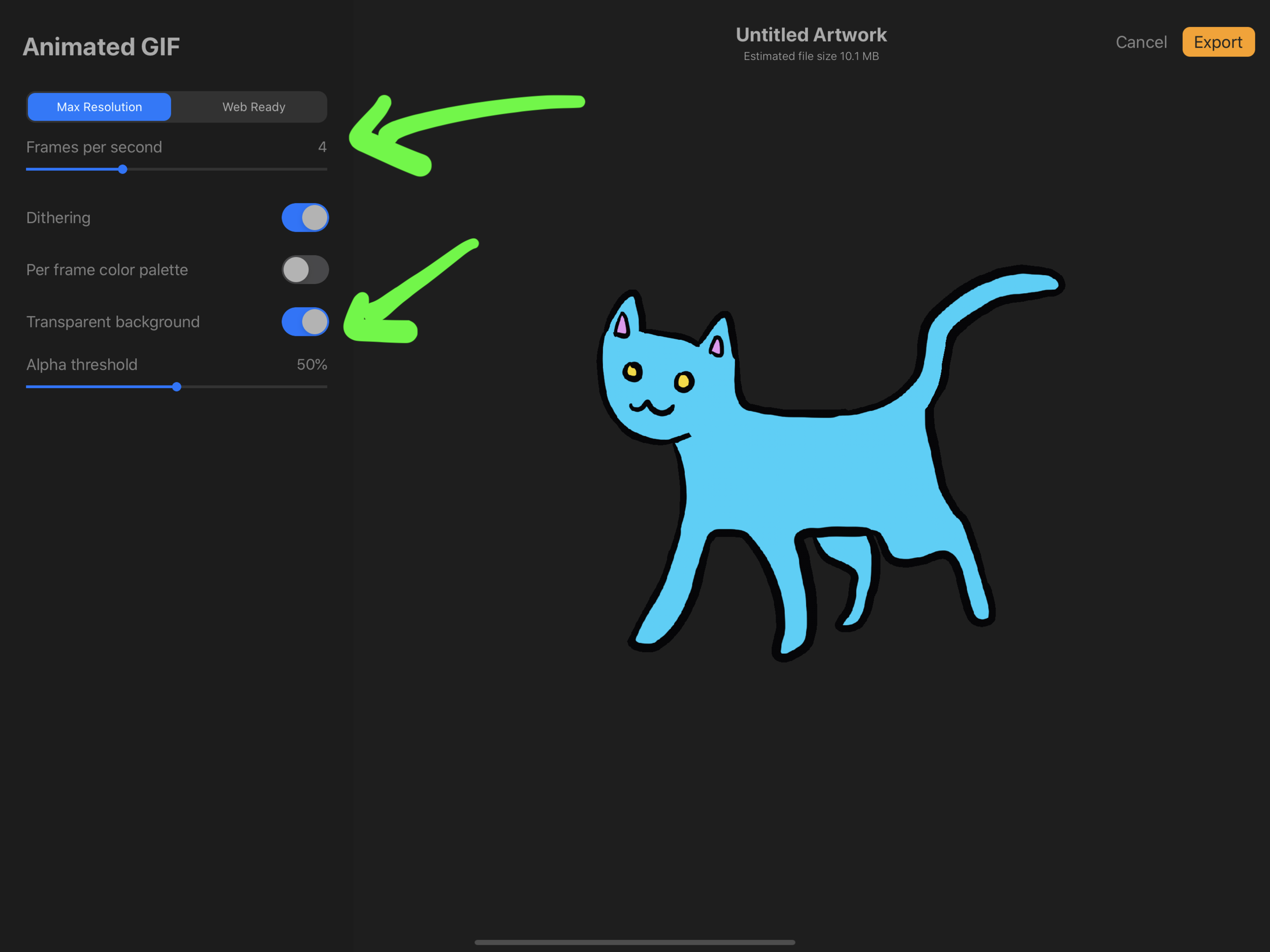Tap Cancel to dismiss the export screen
Viewport: 1270px width, 952px height.
(x=1141, y=42)
